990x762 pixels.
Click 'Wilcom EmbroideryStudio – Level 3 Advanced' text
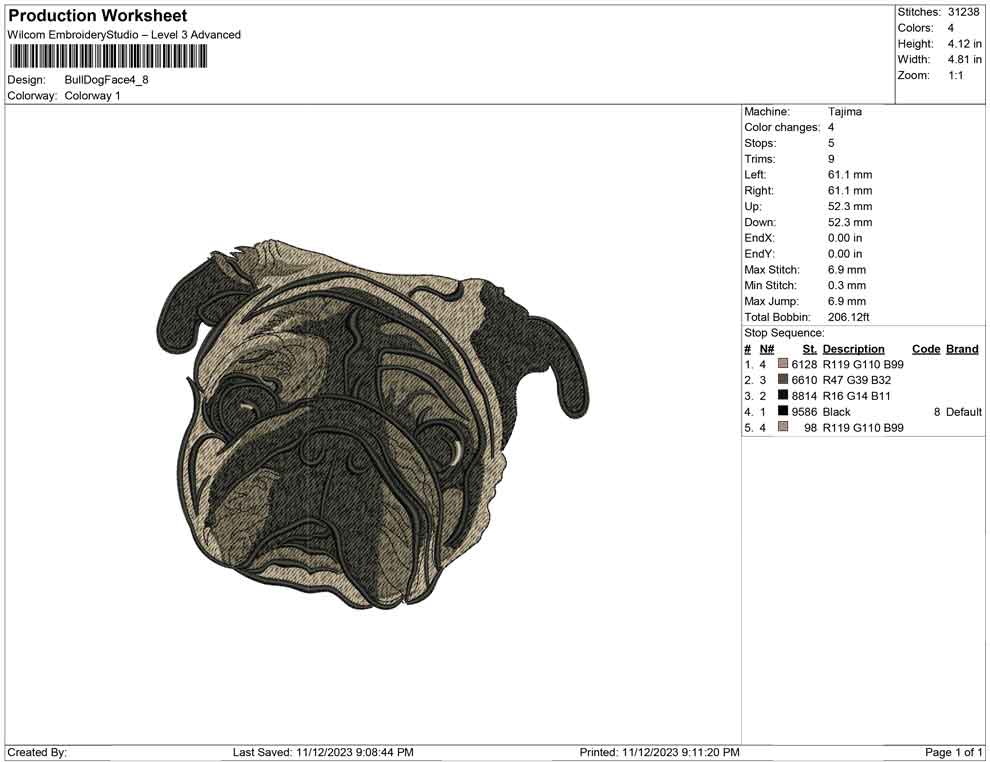(x=124, y=35)
